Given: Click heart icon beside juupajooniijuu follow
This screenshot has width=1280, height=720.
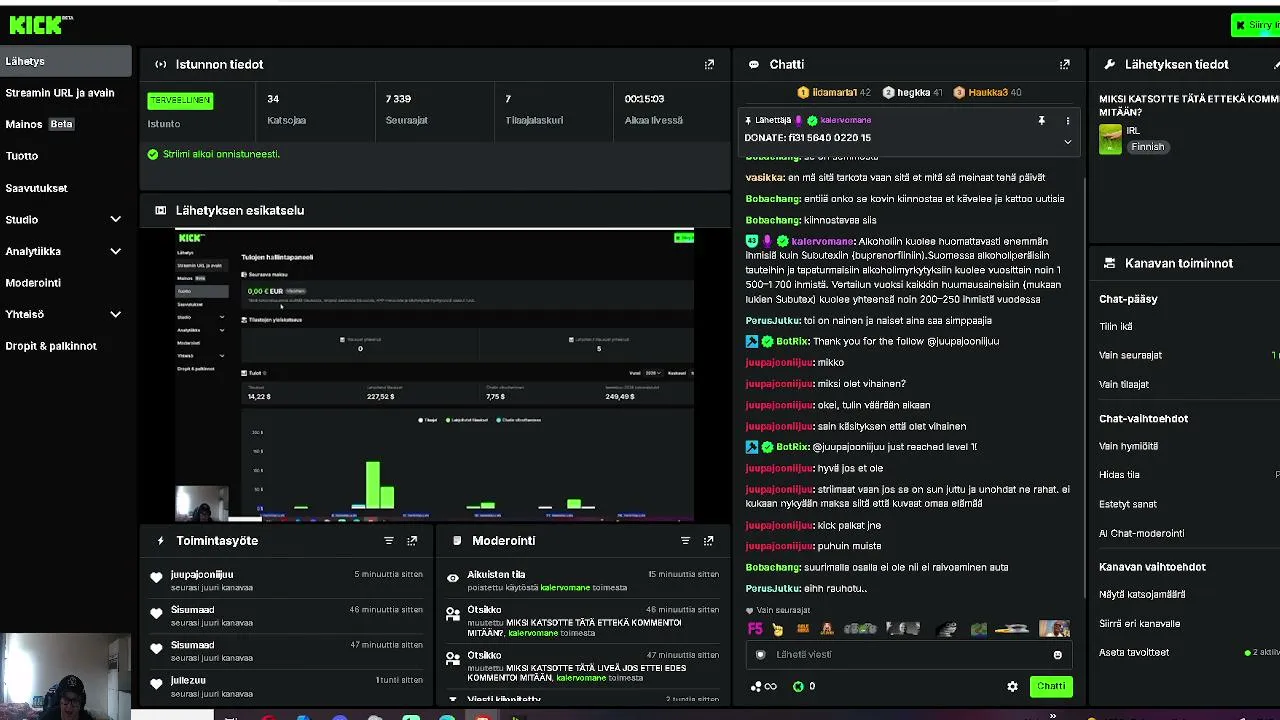Looking at the screenshot, I should click(x=156, y=577).
